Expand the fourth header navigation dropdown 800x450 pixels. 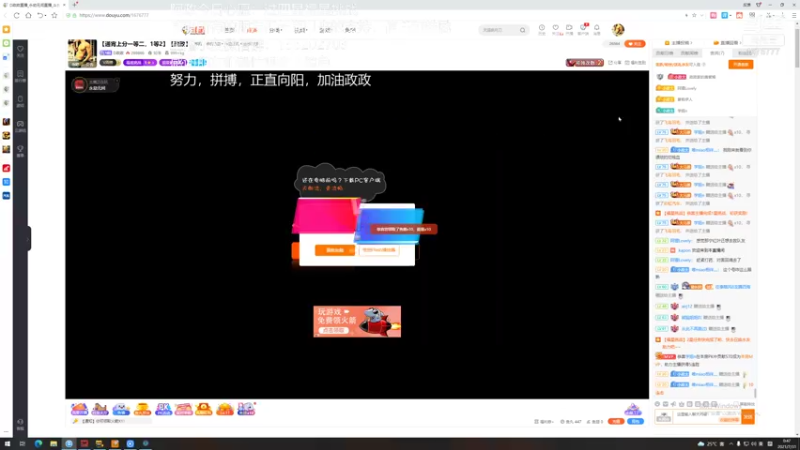[301, 31]
